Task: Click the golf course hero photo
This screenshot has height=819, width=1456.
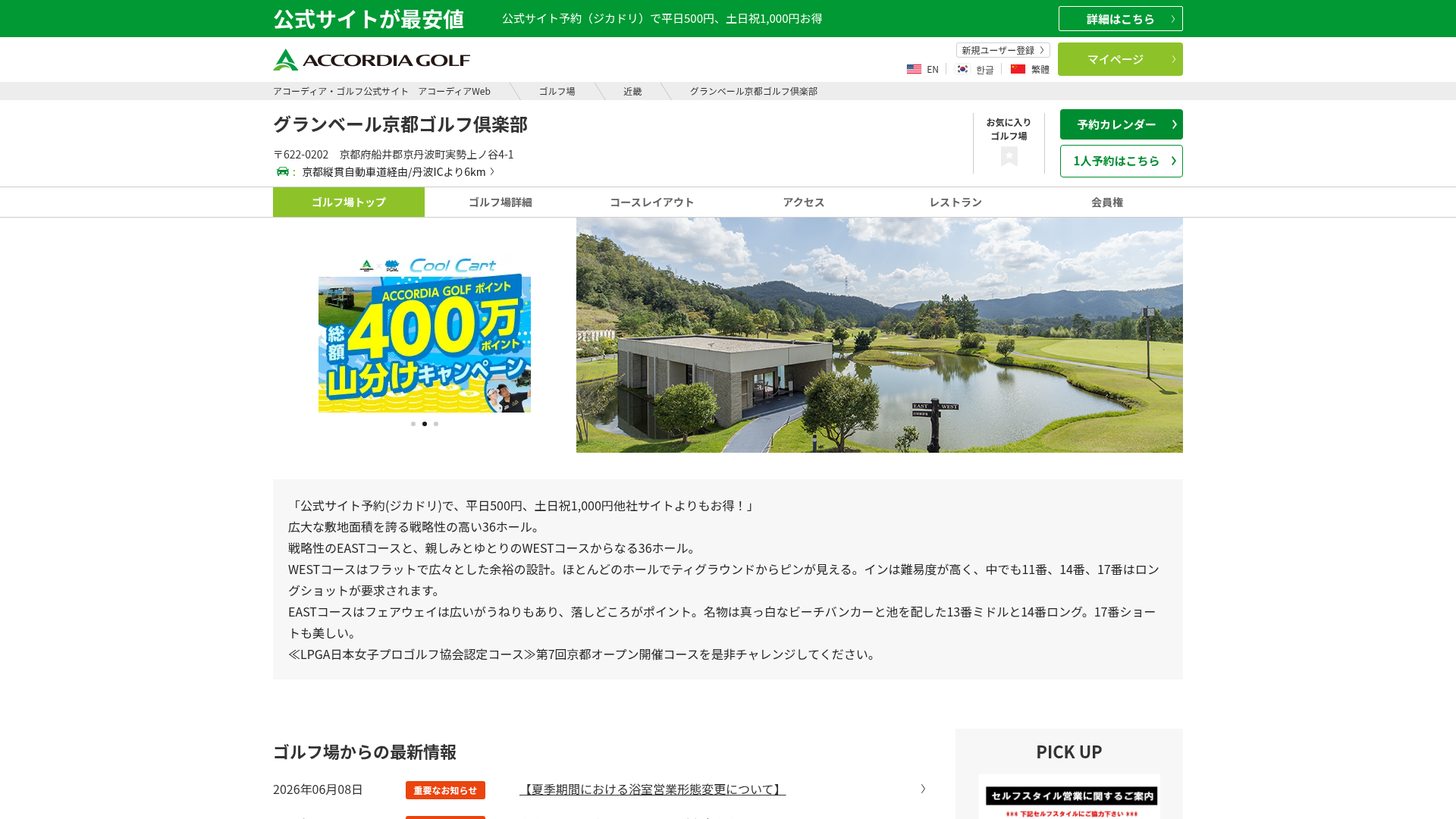Action: pos(880,335)
